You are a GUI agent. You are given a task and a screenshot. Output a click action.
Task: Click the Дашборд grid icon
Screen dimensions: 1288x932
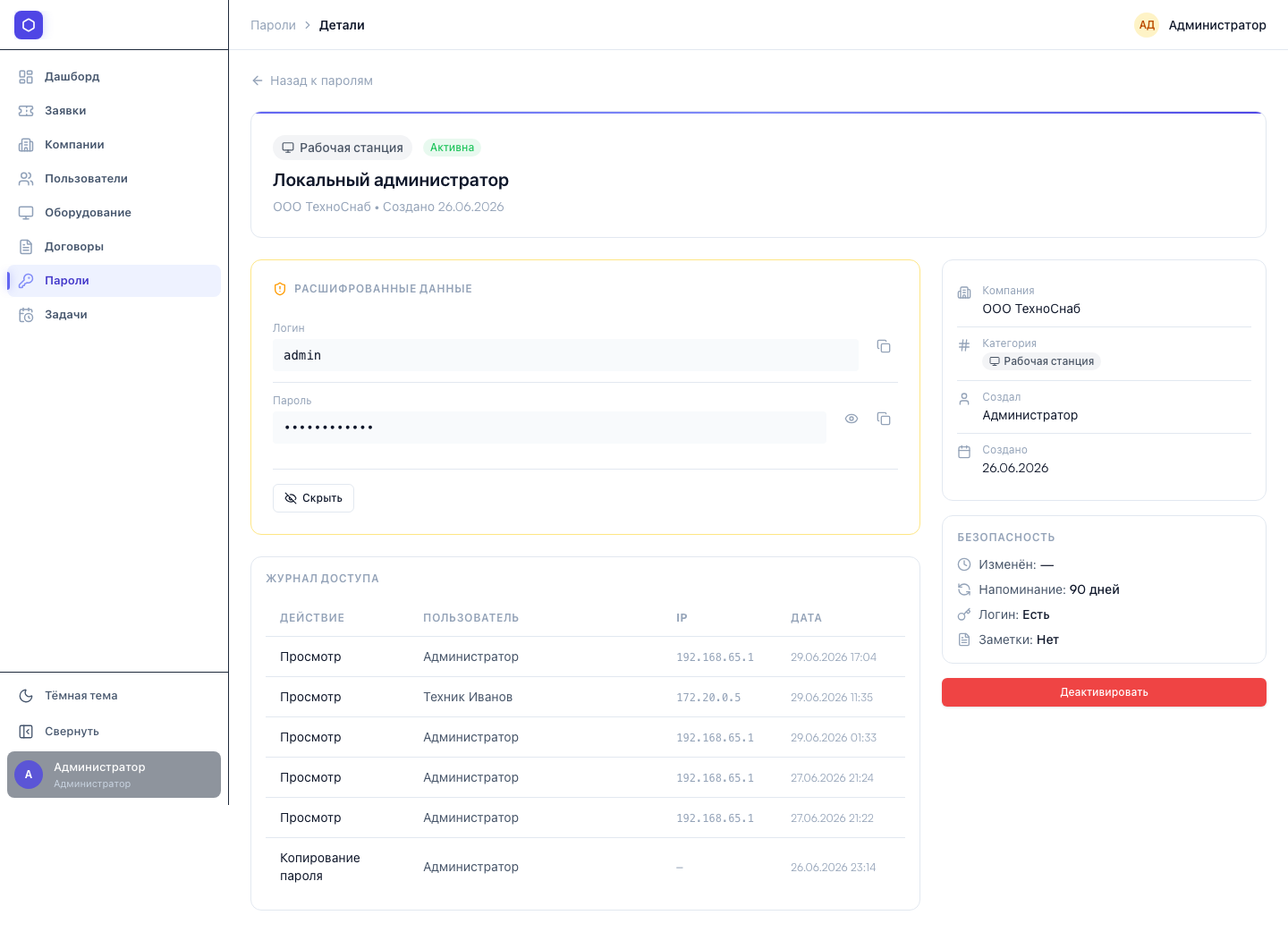[x=26, y=77]
